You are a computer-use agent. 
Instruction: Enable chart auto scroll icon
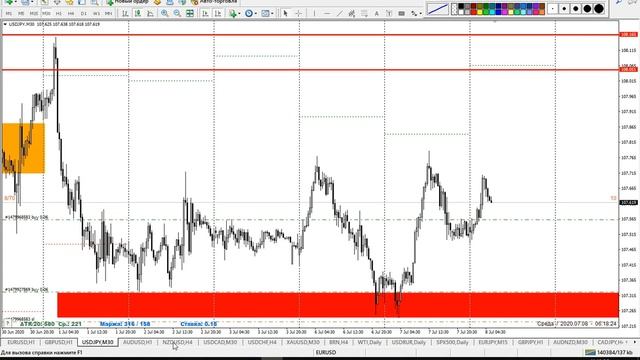[205, 13]
